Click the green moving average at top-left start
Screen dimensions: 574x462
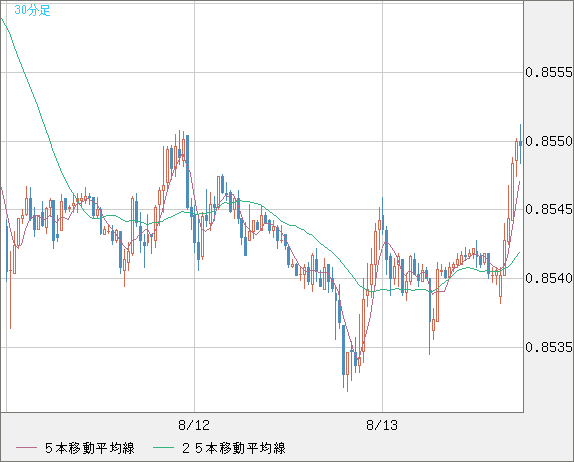click(x=3, y=21)
